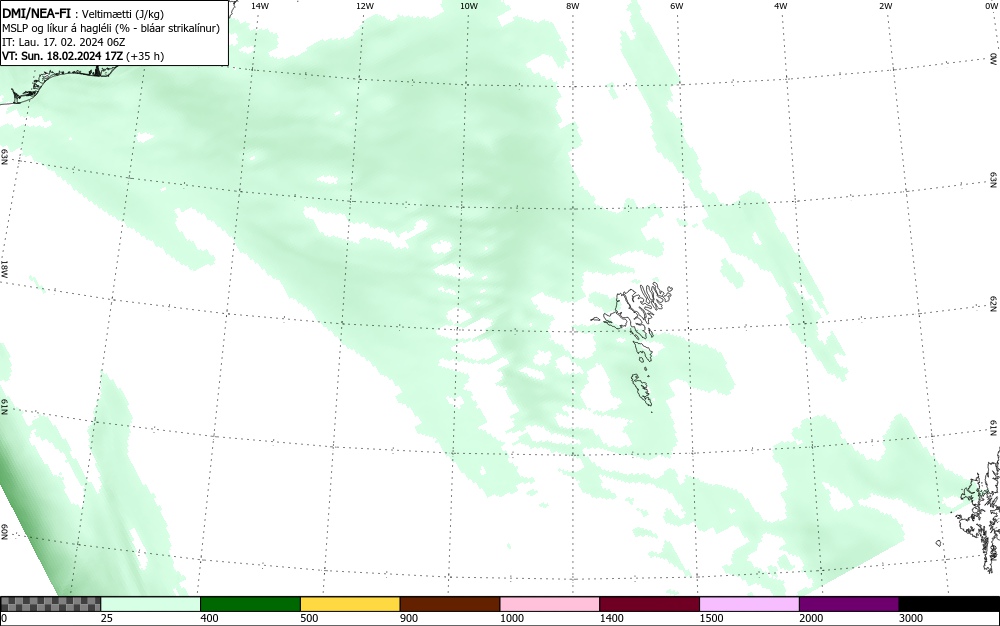1000x626 pixels.
Task: Click the '63N' label on left edge
Action: coord(4,157)
